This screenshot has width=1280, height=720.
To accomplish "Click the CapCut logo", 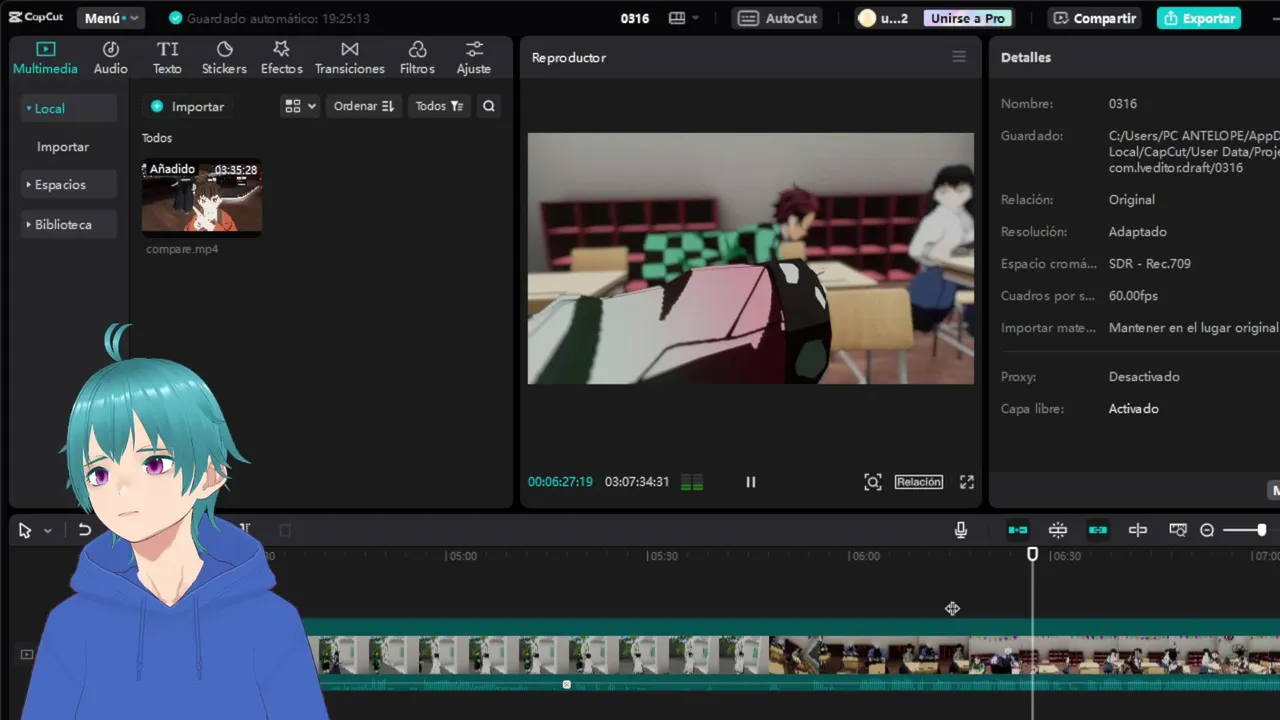I will coord(36,17).
